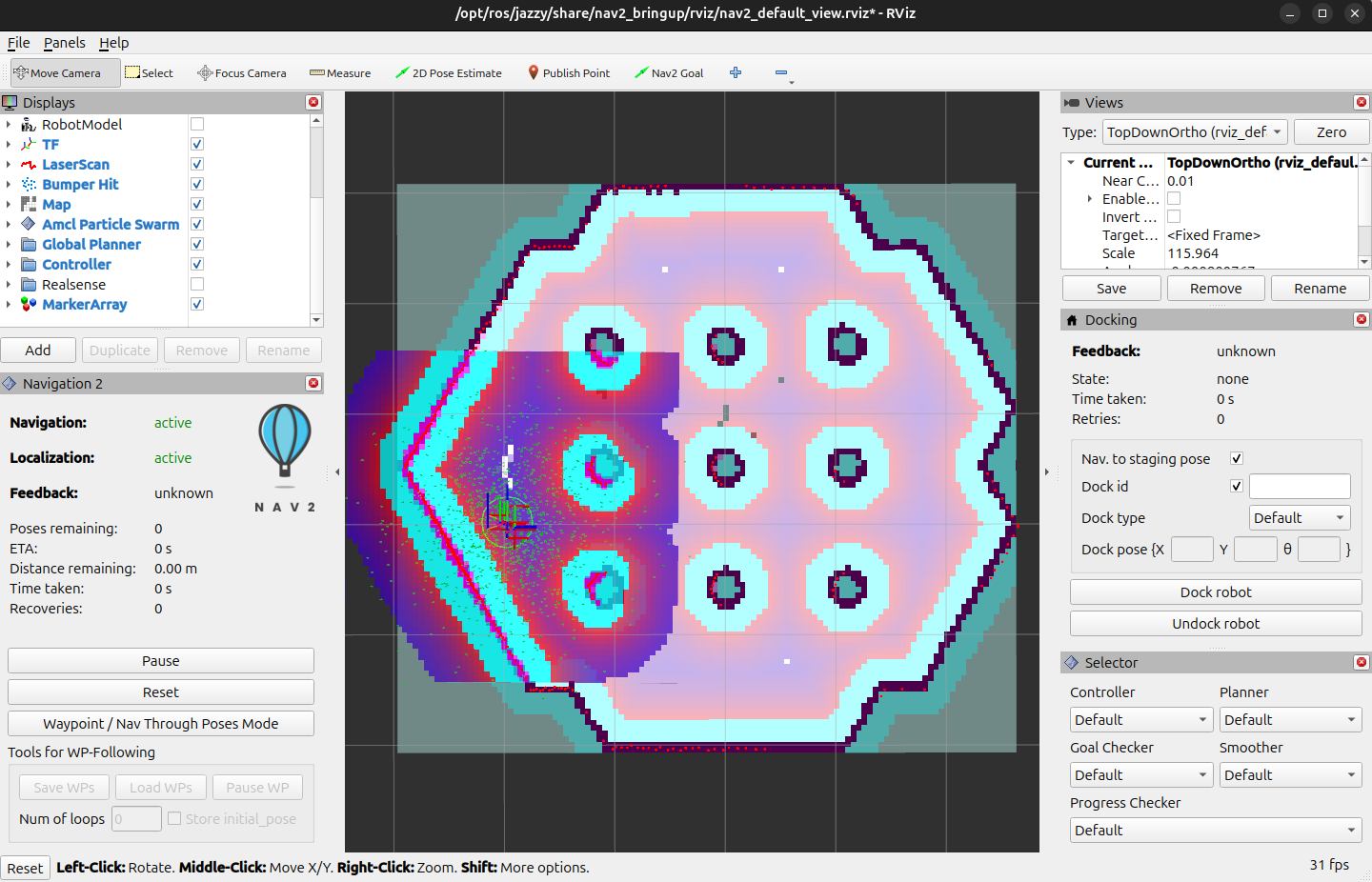Open the Help menu
1372x882 pixels.
coord(113,43)
